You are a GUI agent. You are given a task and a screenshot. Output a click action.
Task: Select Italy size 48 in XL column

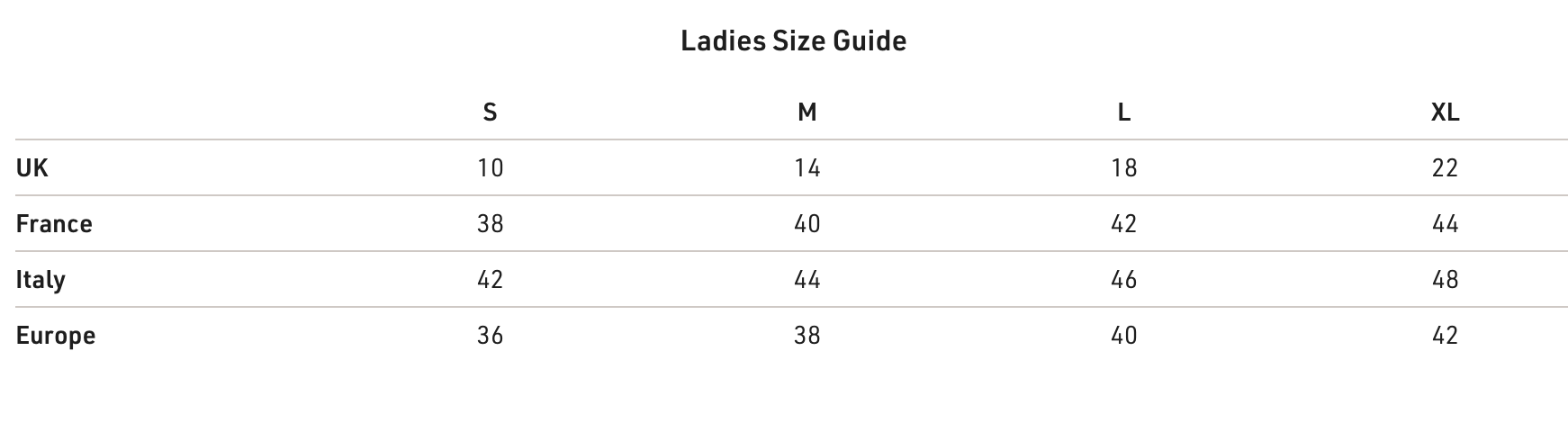(x=1445, y=279)
